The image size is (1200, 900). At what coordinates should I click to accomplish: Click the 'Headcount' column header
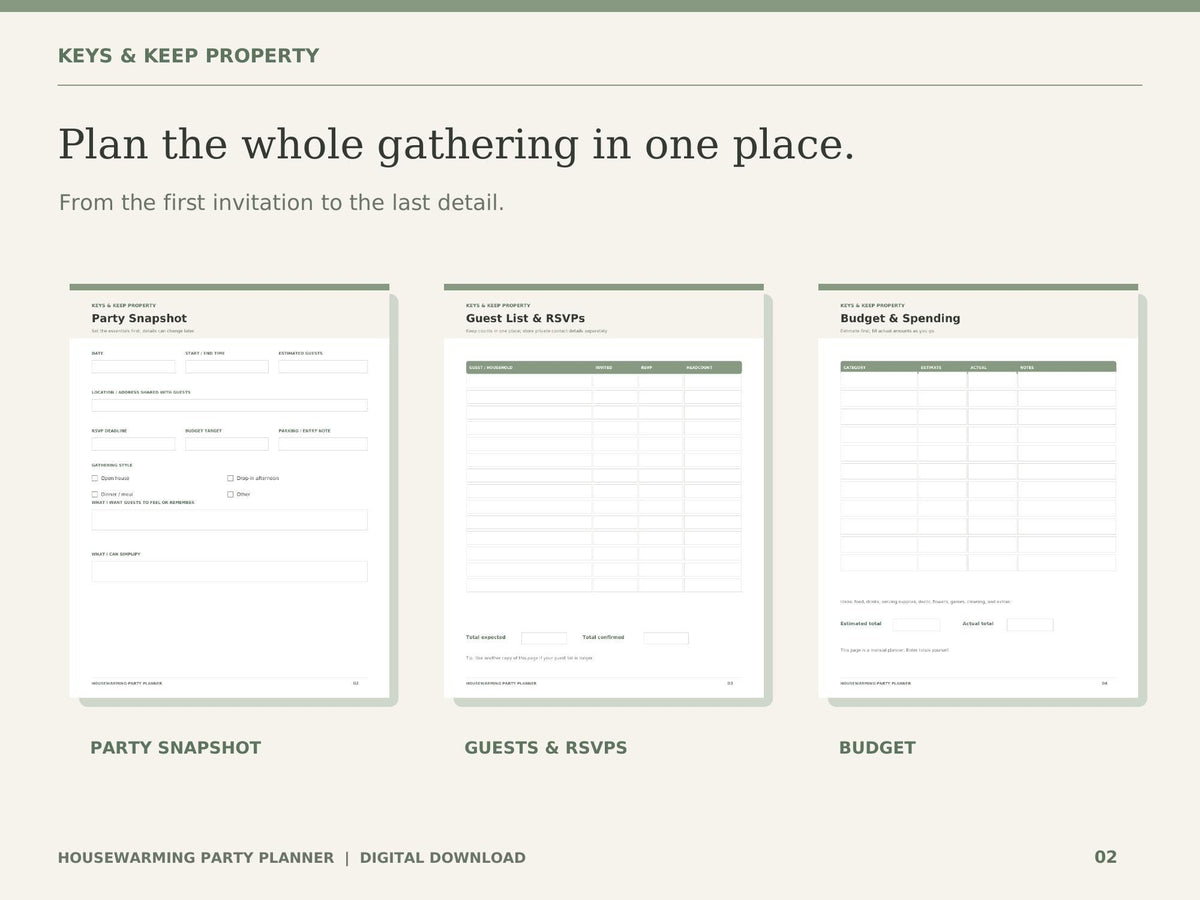tap(699, 368)
